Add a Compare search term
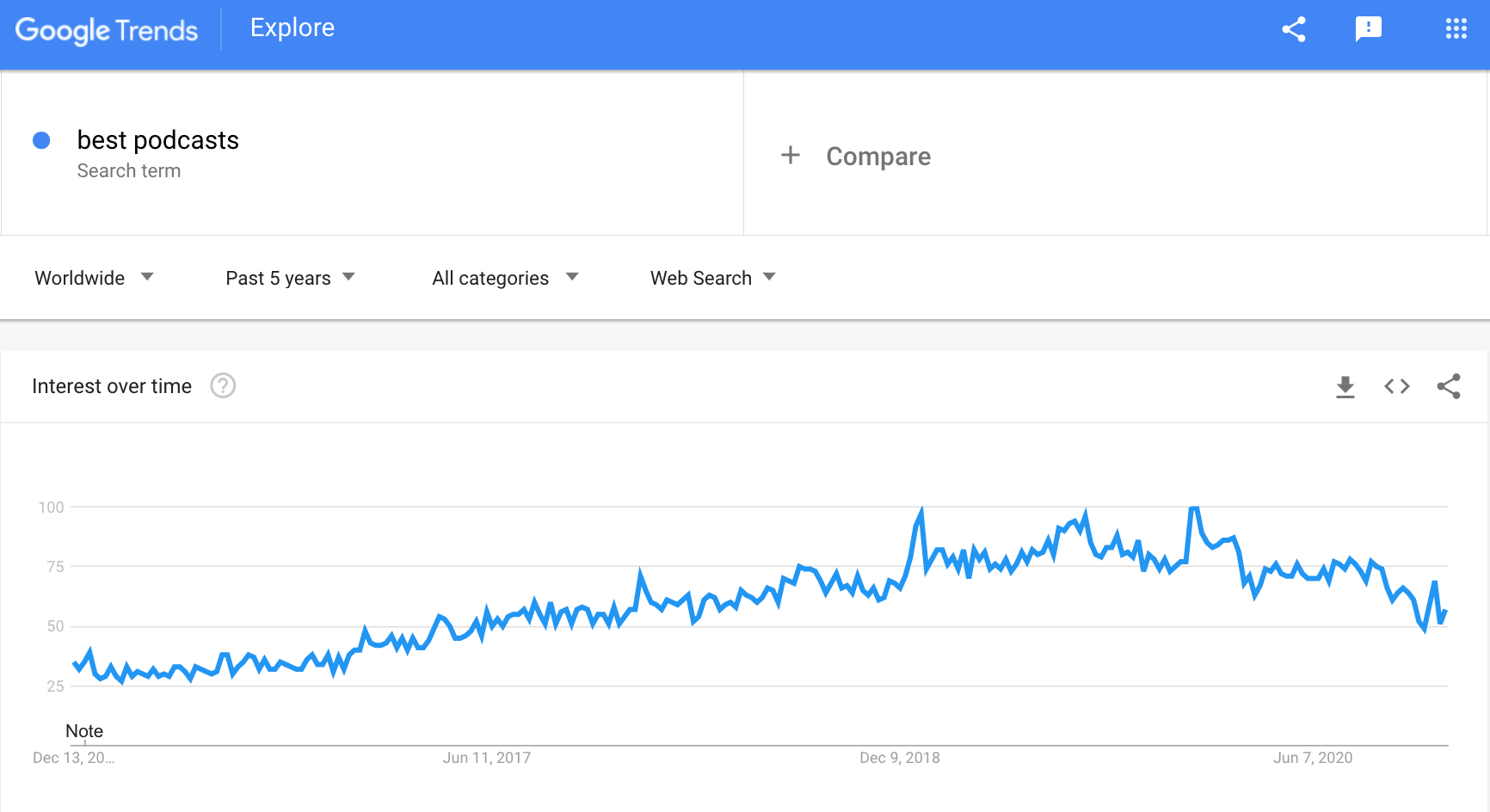Image resolution: width=1490 pixels, height=812 pixels. pyautogui.click(x=878, y=157)
